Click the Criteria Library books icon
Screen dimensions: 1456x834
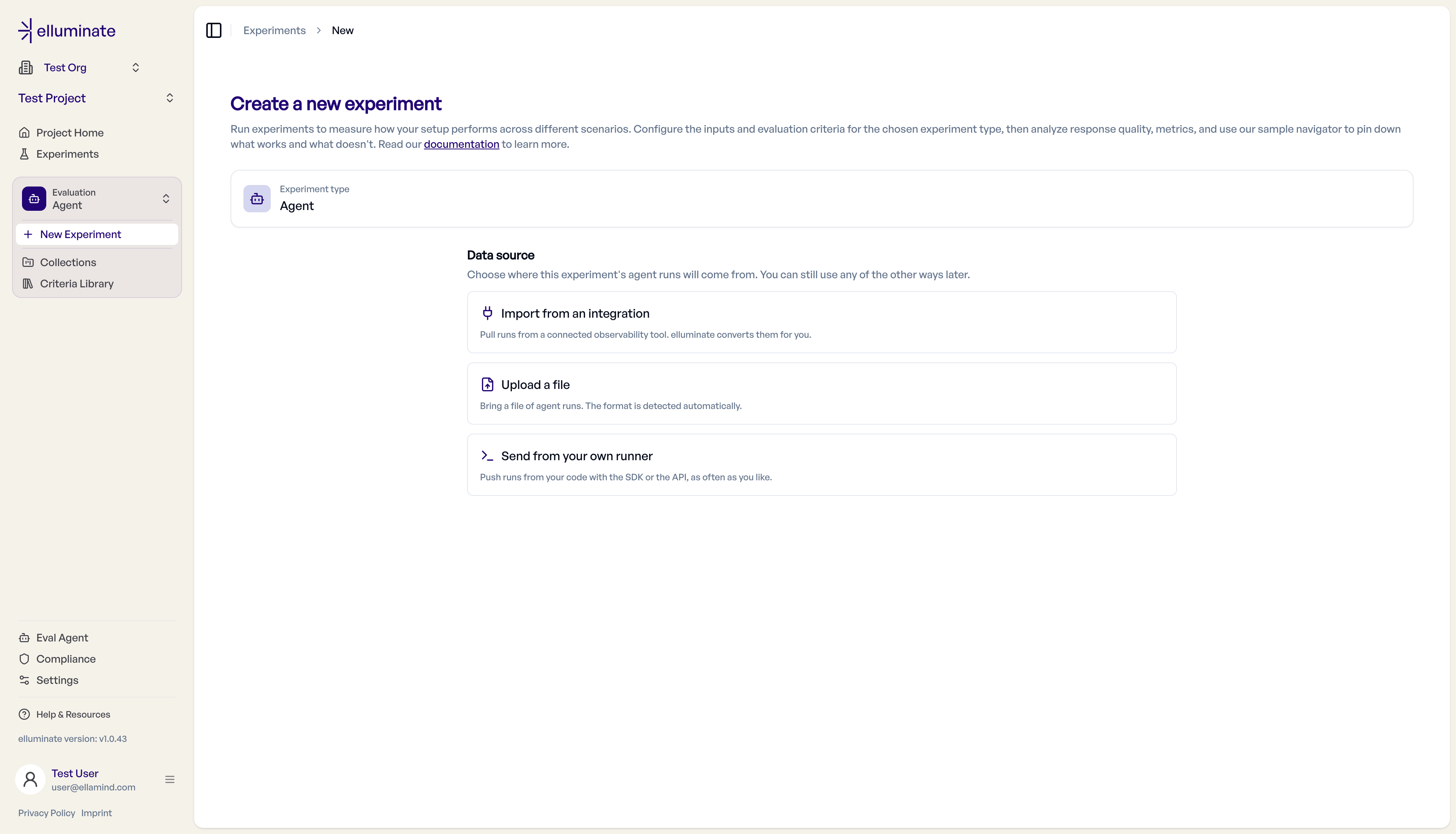tap(28, 284)
